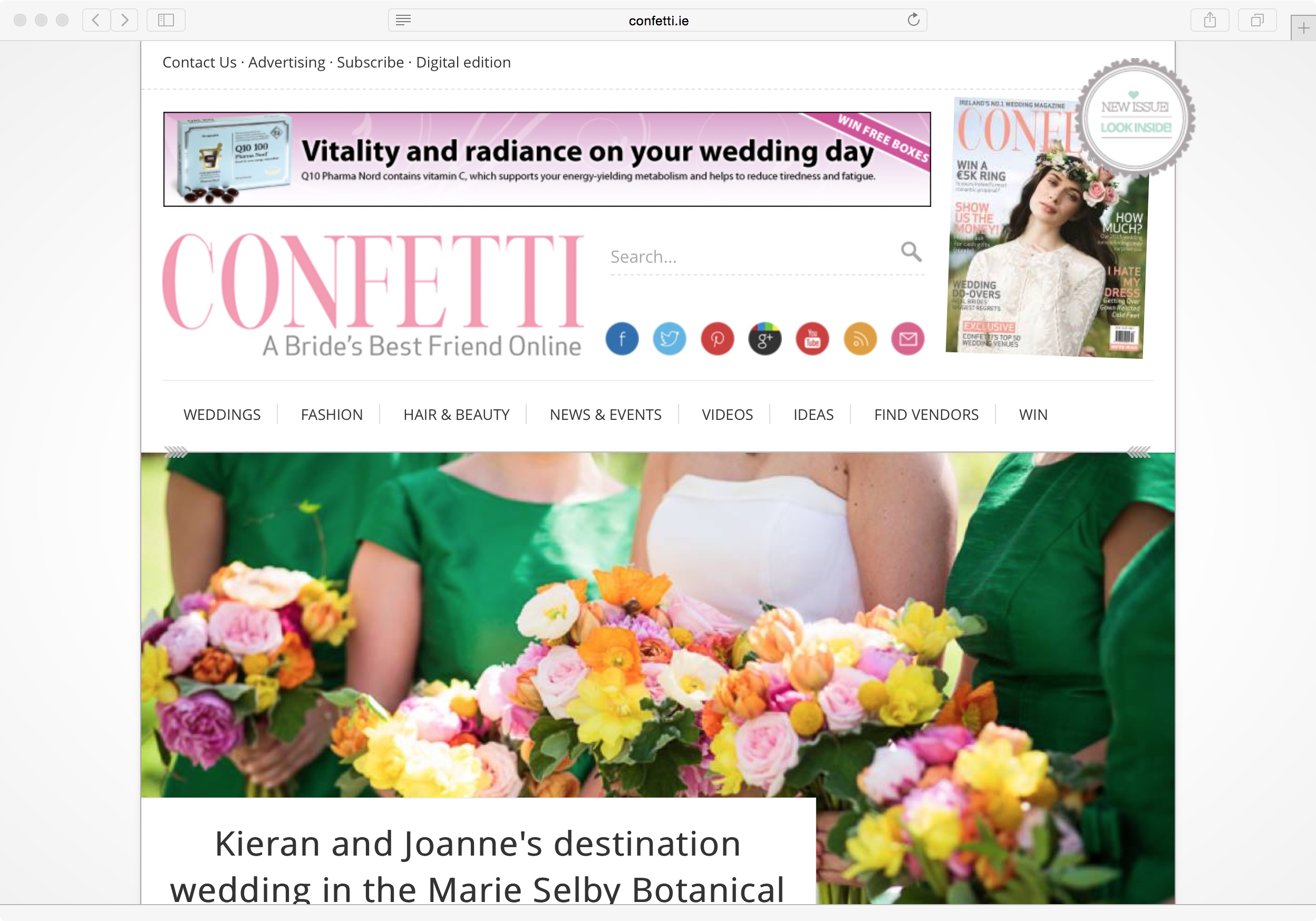Click the bridesmaids bouquet hero image
The image size is (1316, 921).
[657, 625]
